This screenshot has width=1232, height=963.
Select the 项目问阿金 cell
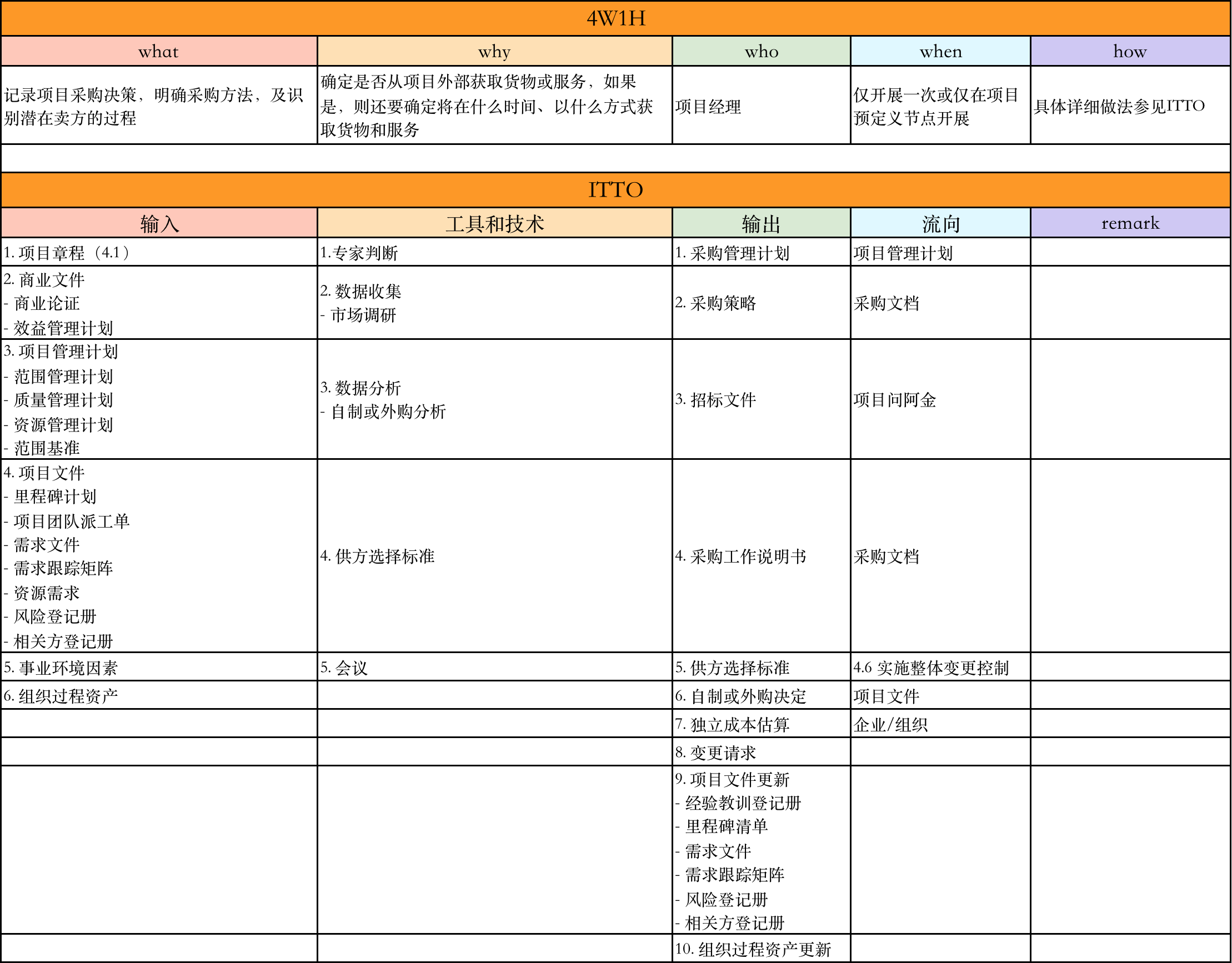click(x=941, y=399)
